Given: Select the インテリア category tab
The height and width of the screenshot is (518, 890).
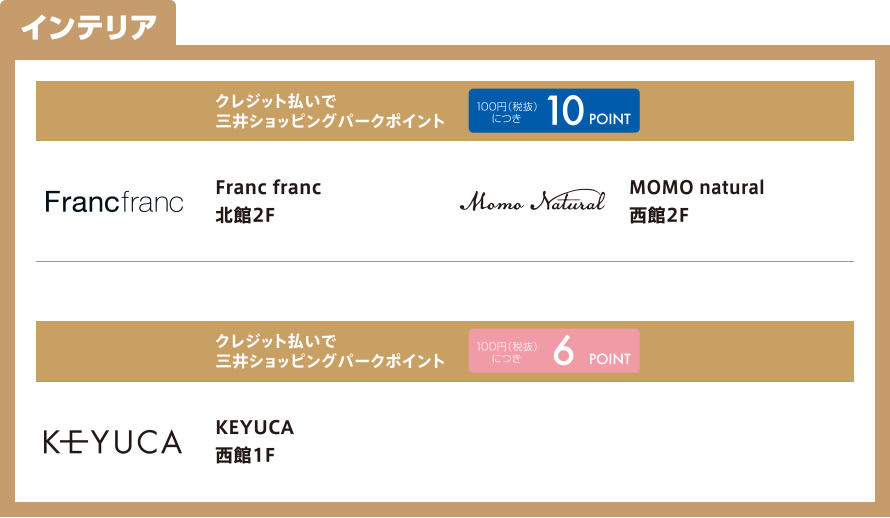Looking at the screenshot, I should (89, 27).
